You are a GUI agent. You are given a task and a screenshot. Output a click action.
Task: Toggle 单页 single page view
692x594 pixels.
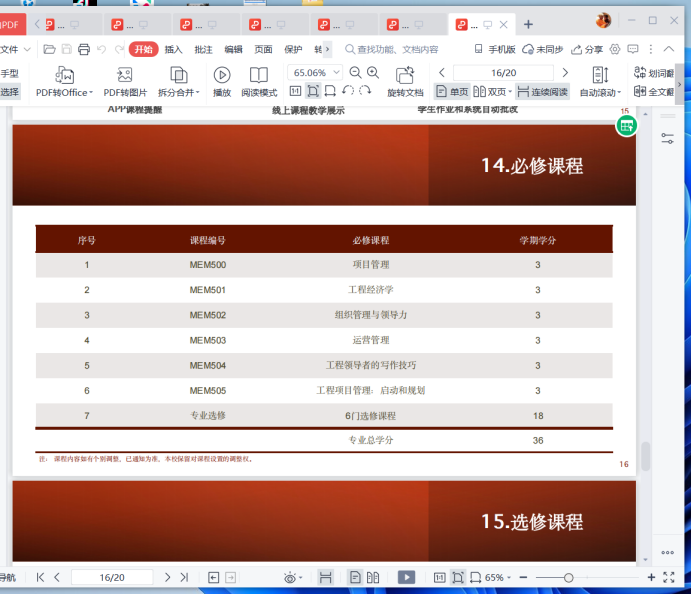[452, 91]
